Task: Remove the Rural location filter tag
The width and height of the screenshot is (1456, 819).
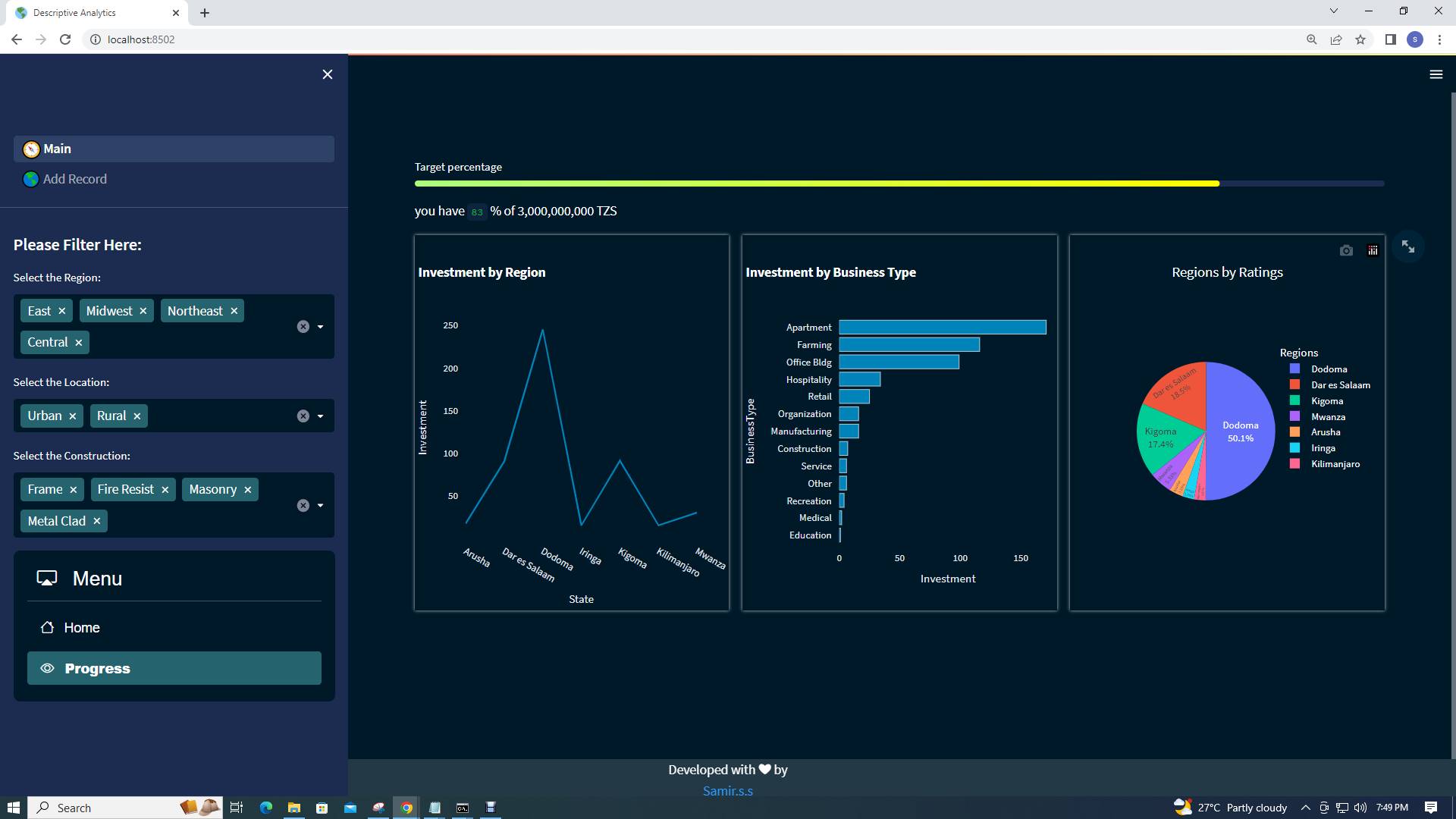Action: (136, 416)
